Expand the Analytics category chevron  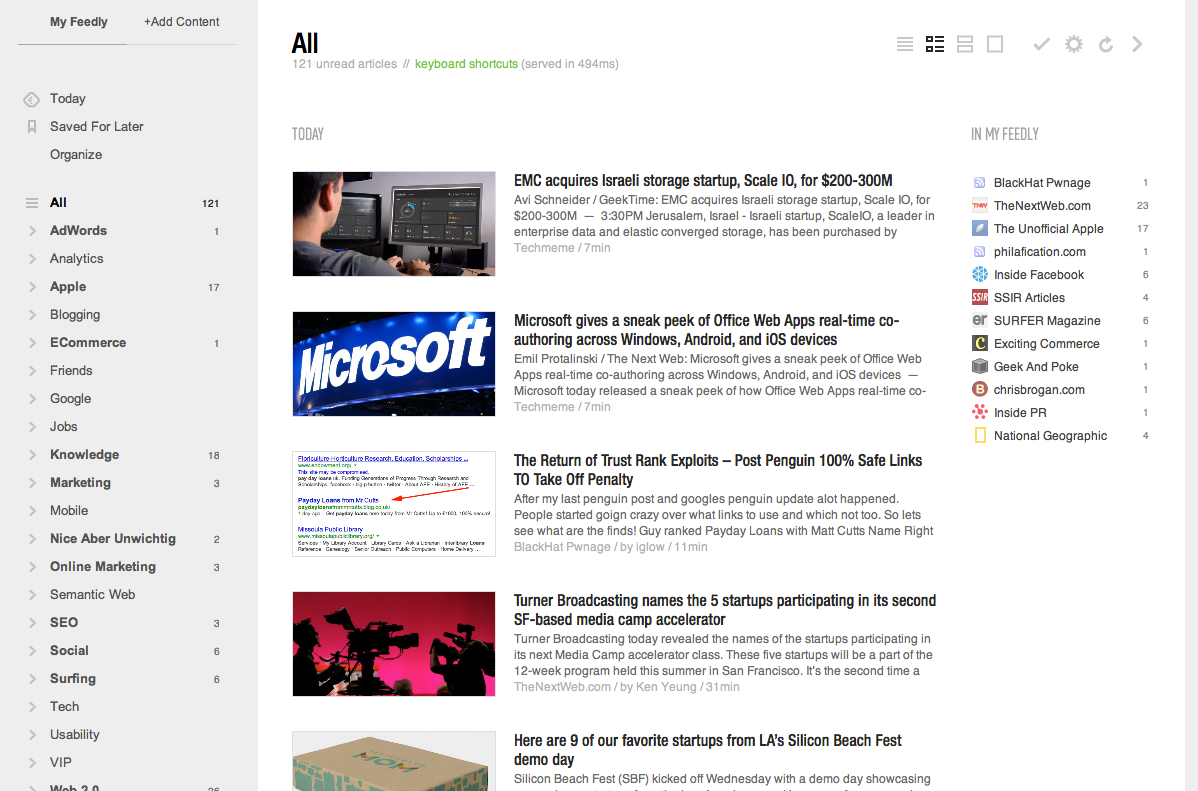(x=32, y=259)
